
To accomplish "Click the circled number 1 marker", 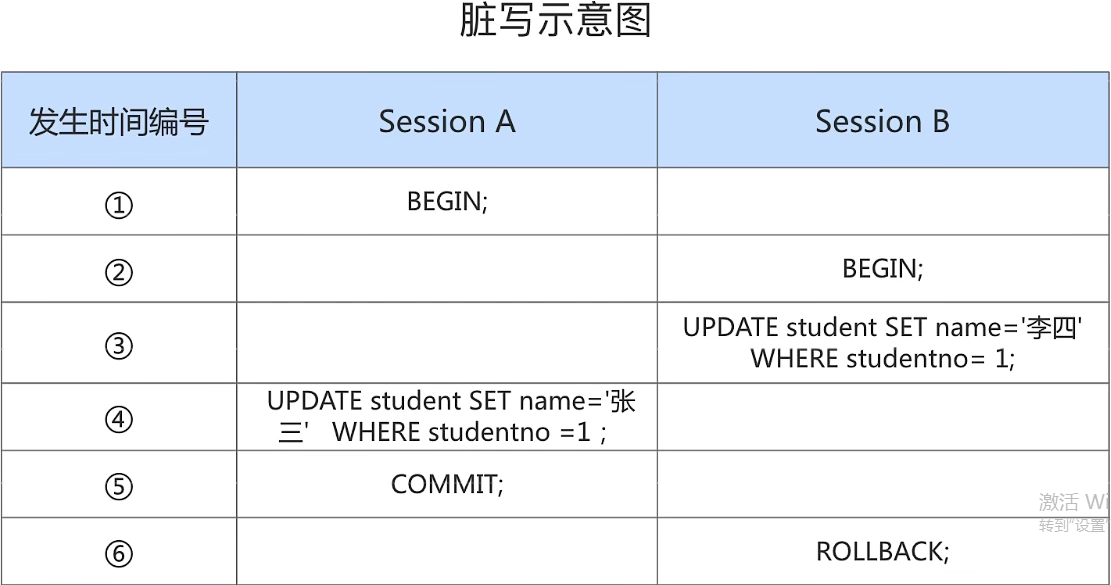I will point(119,205).
